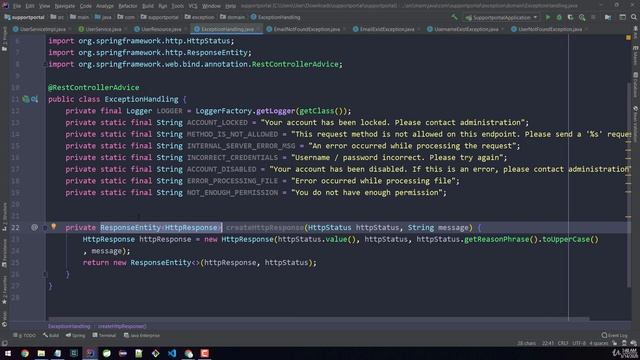This screenshot has width=640, height=360.
Task: Click the UTF-8 encoding status item
Action: (579, 343)
